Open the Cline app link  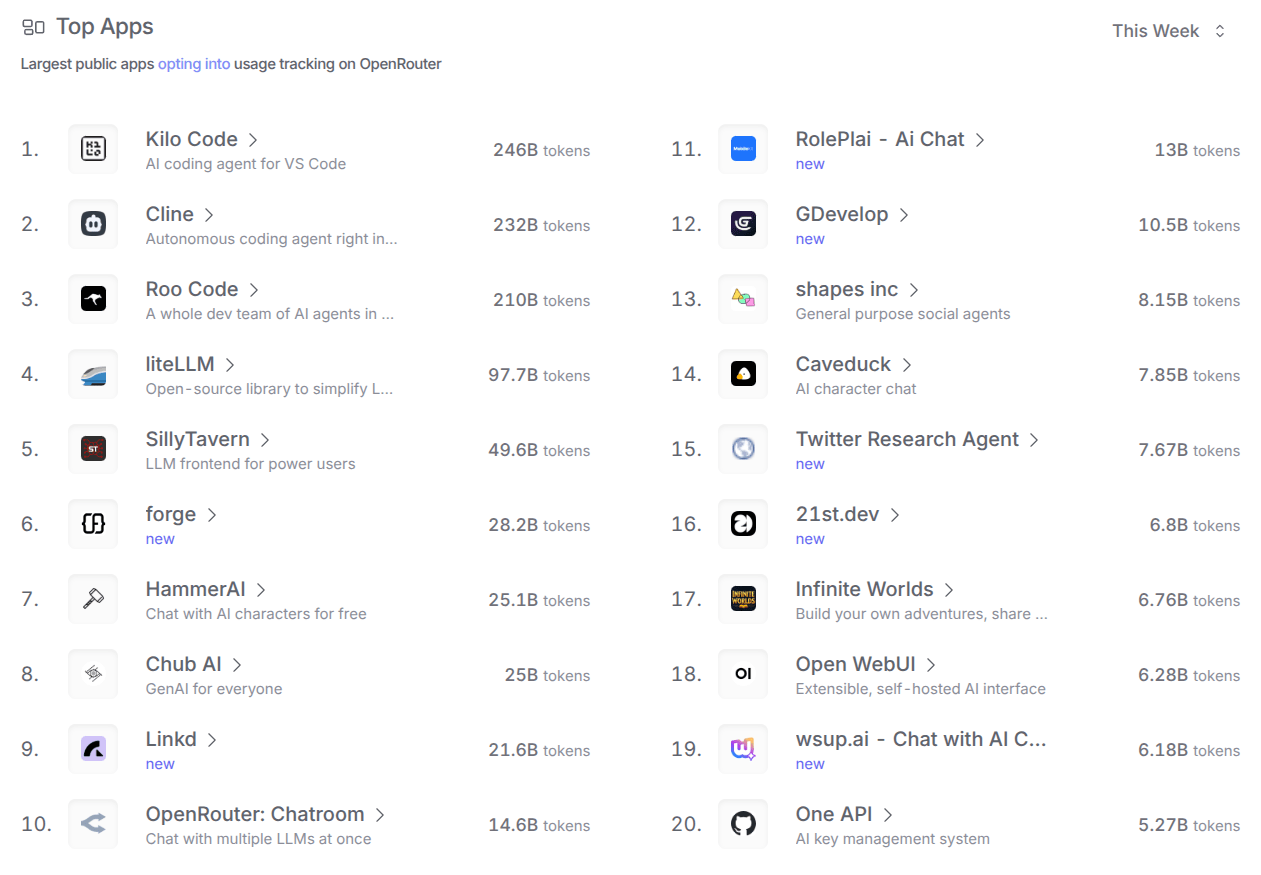click(180, 214)
